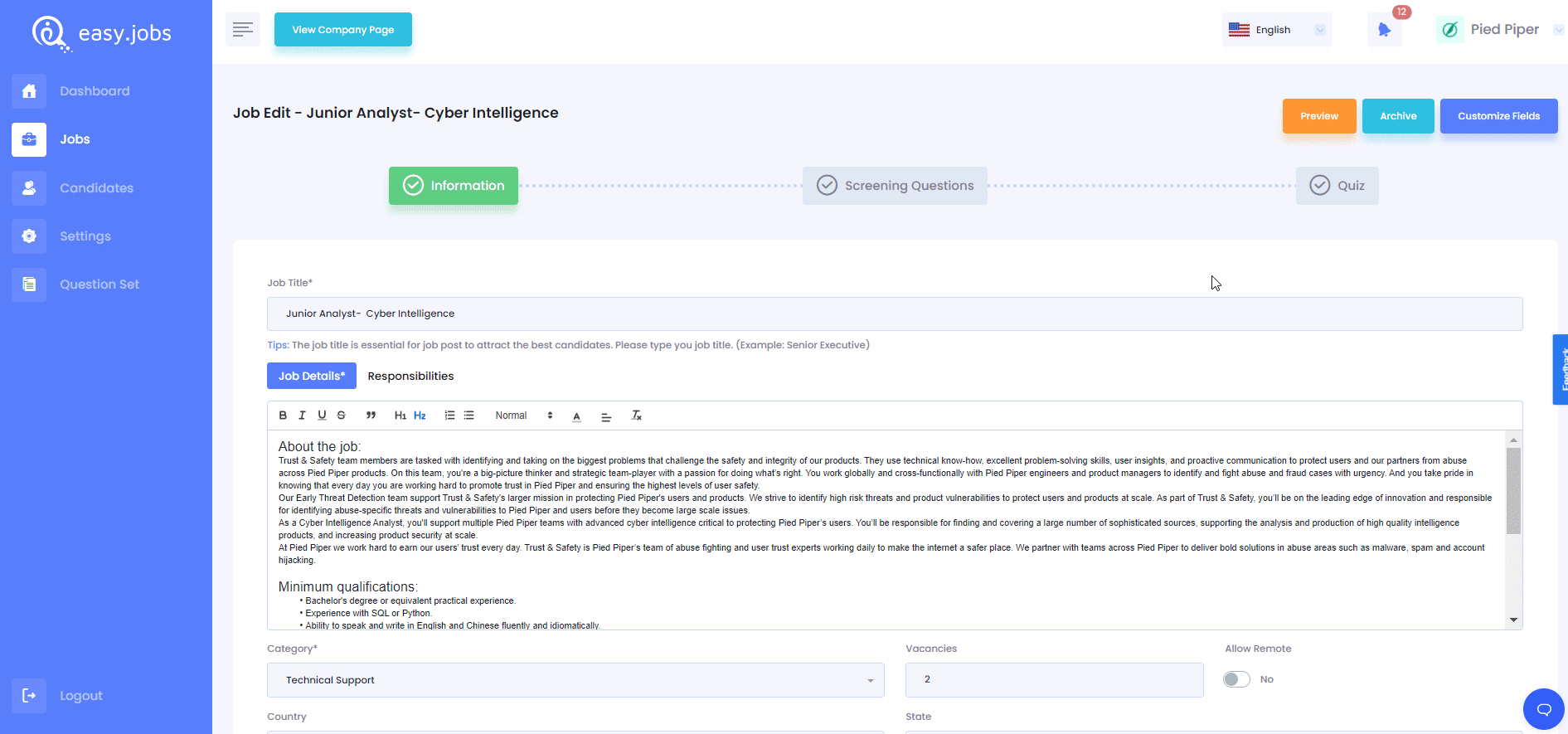Apply bold formatting in editor

coord(283,416)
